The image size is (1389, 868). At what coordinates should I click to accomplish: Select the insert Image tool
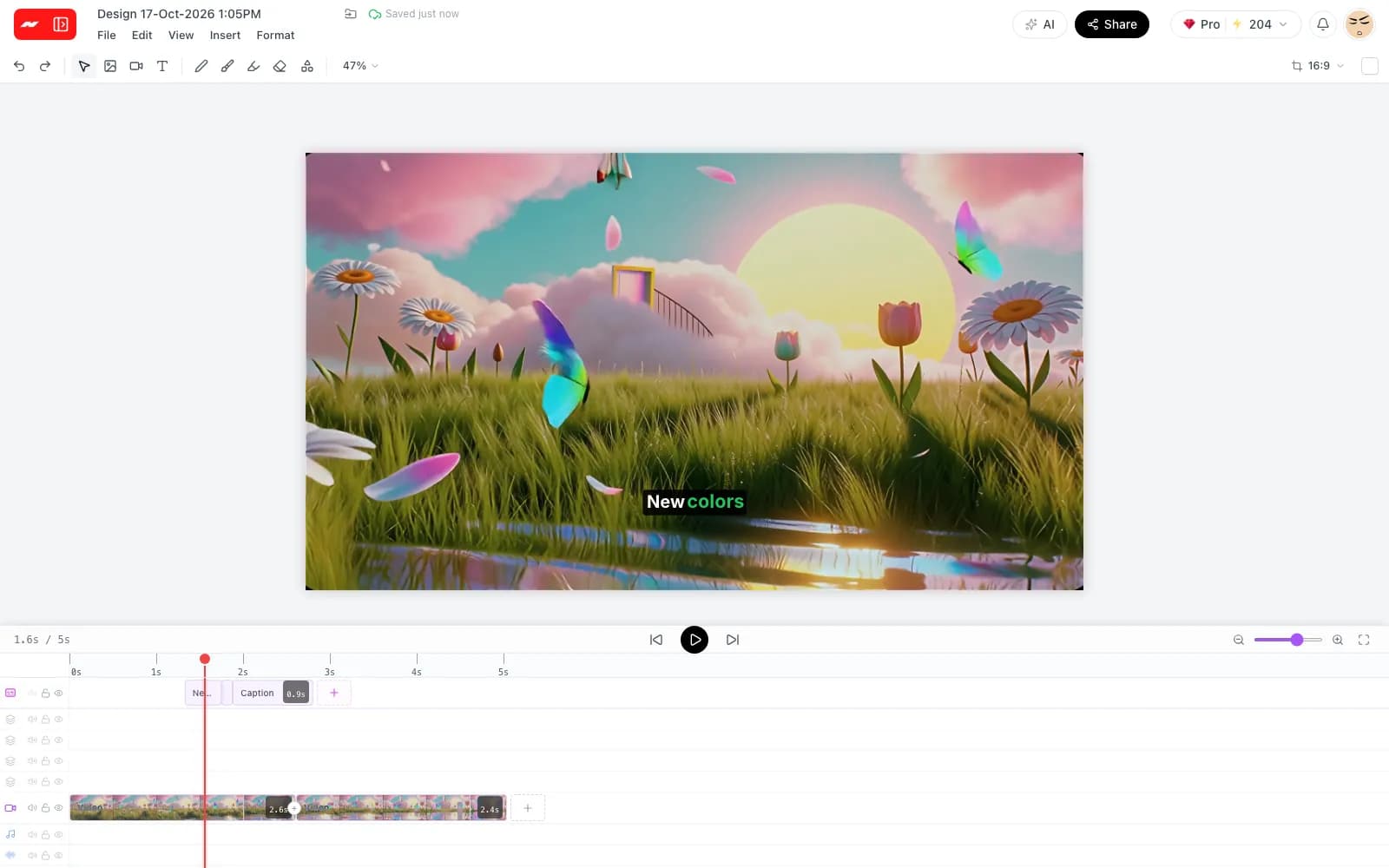[110, 66]
